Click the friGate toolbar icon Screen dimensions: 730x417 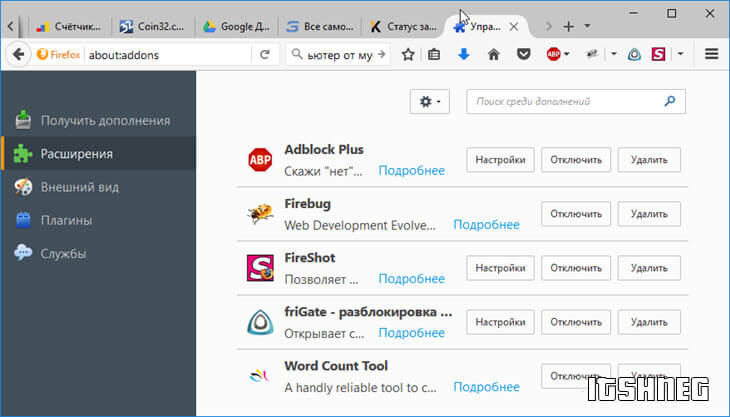634,55
